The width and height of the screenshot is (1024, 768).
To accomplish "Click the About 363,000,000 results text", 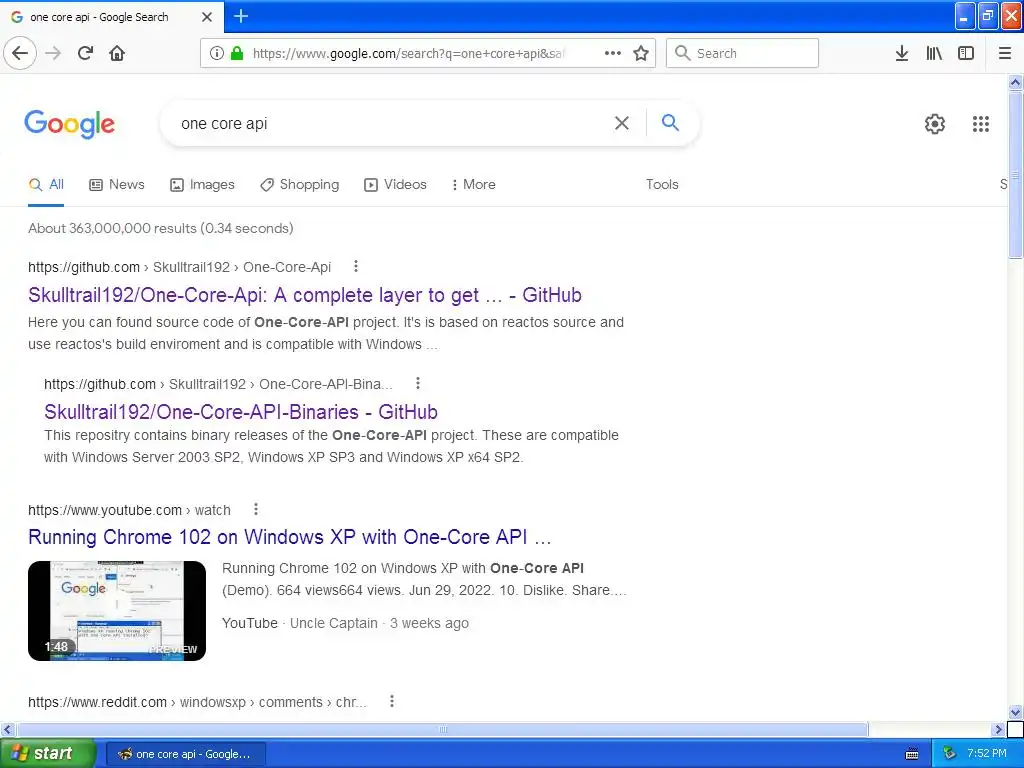I will click(161, 229).
